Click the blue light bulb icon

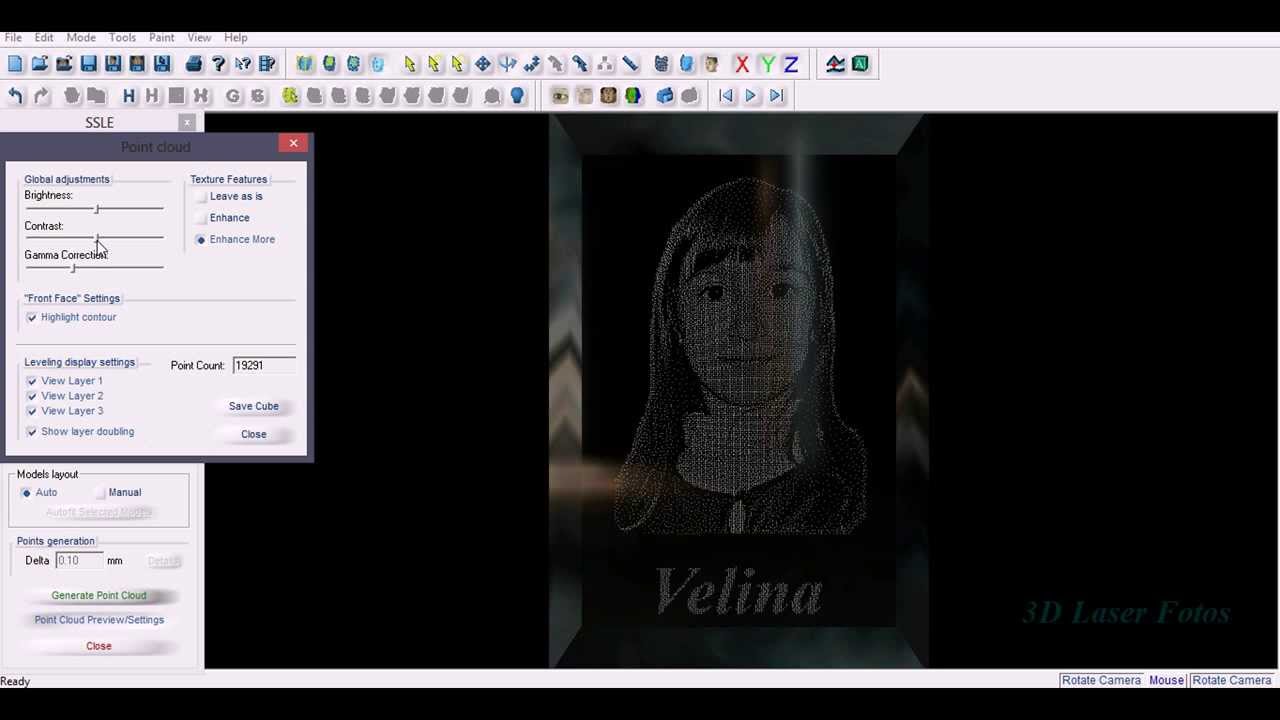tap(517, 96)
